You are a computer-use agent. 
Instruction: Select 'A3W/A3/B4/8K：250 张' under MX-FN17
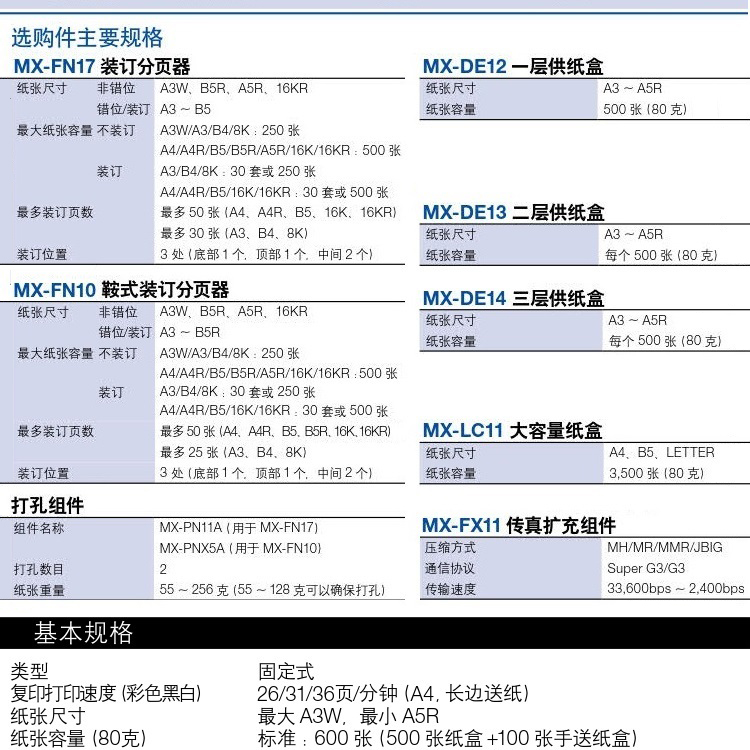point(230,130)
